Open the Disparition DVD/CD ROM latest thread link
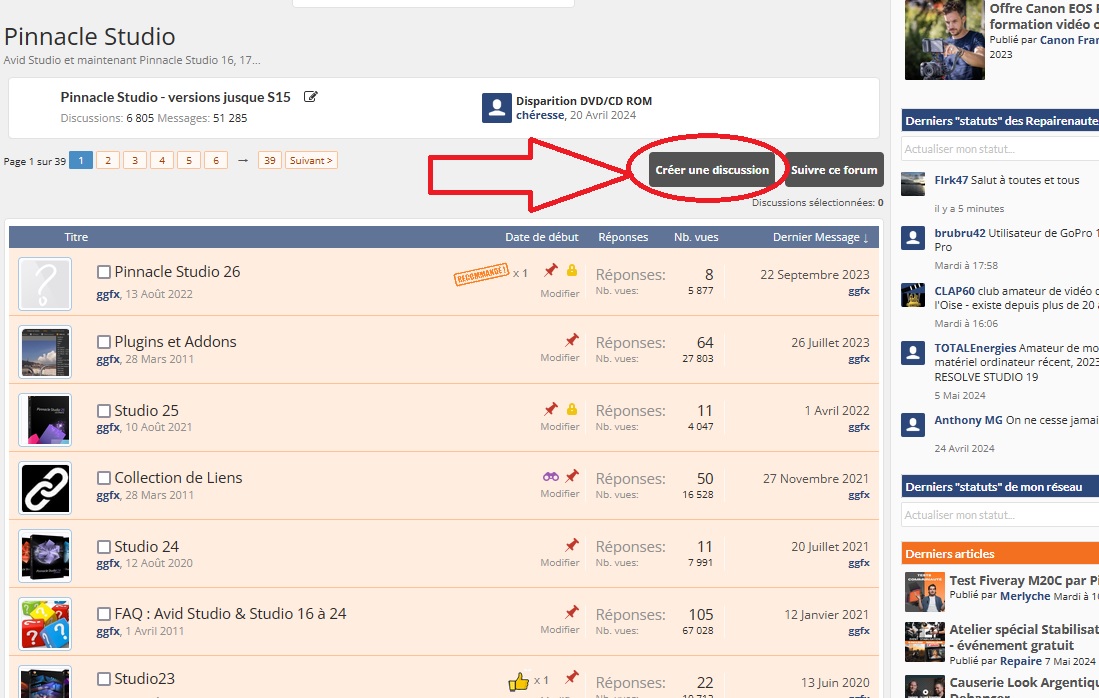The width and height of the screenshot is (1099, 698). pyautogui.click(x=584, y=101)
